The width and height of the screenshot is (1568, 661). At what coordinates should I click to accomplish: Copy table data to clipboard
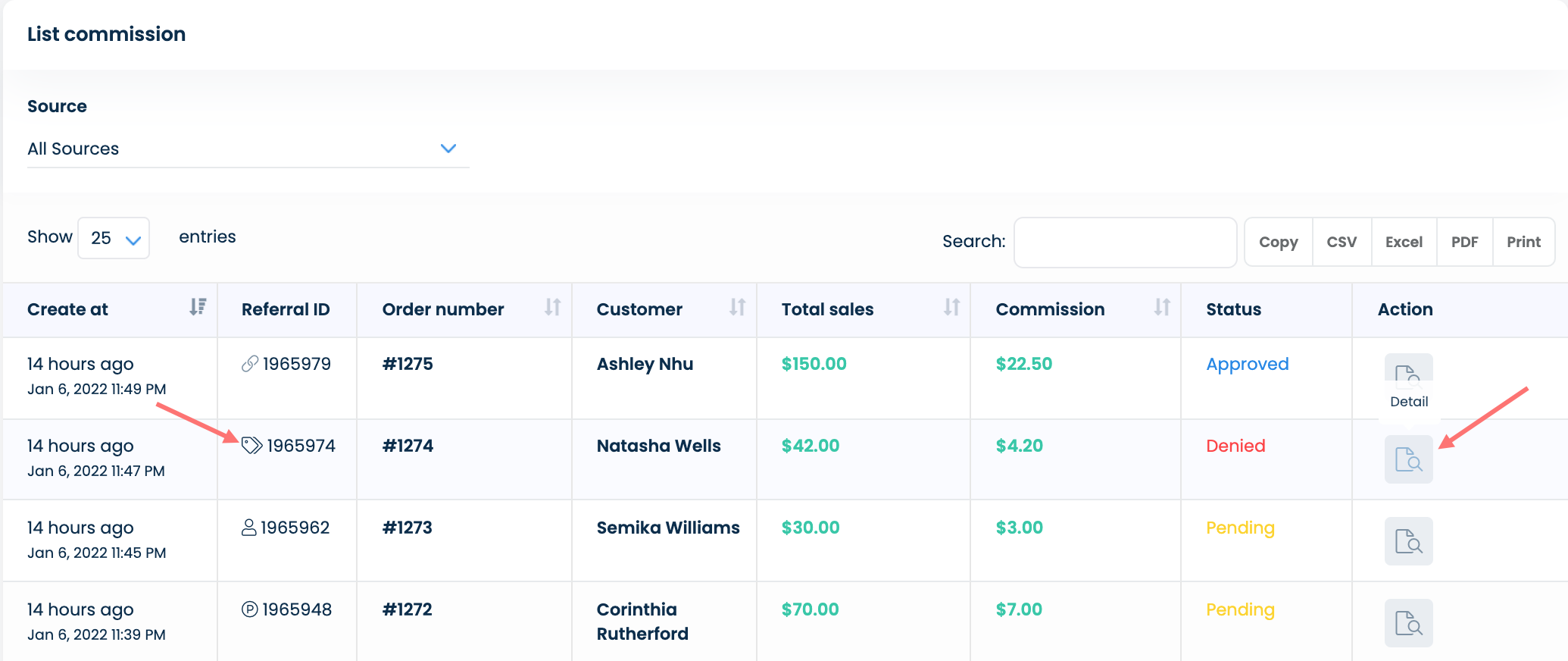(1278, 243)
